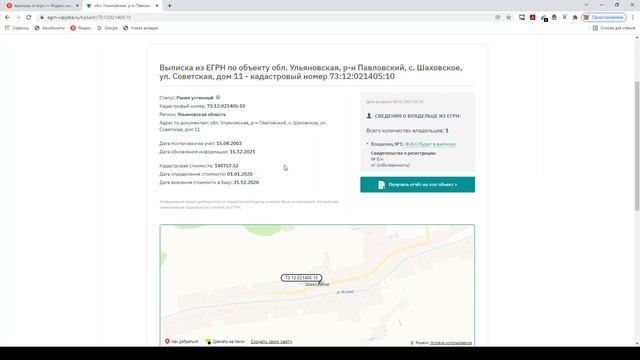Click Как добраться on the map
The image size is (640, 360).
point(182,341)
